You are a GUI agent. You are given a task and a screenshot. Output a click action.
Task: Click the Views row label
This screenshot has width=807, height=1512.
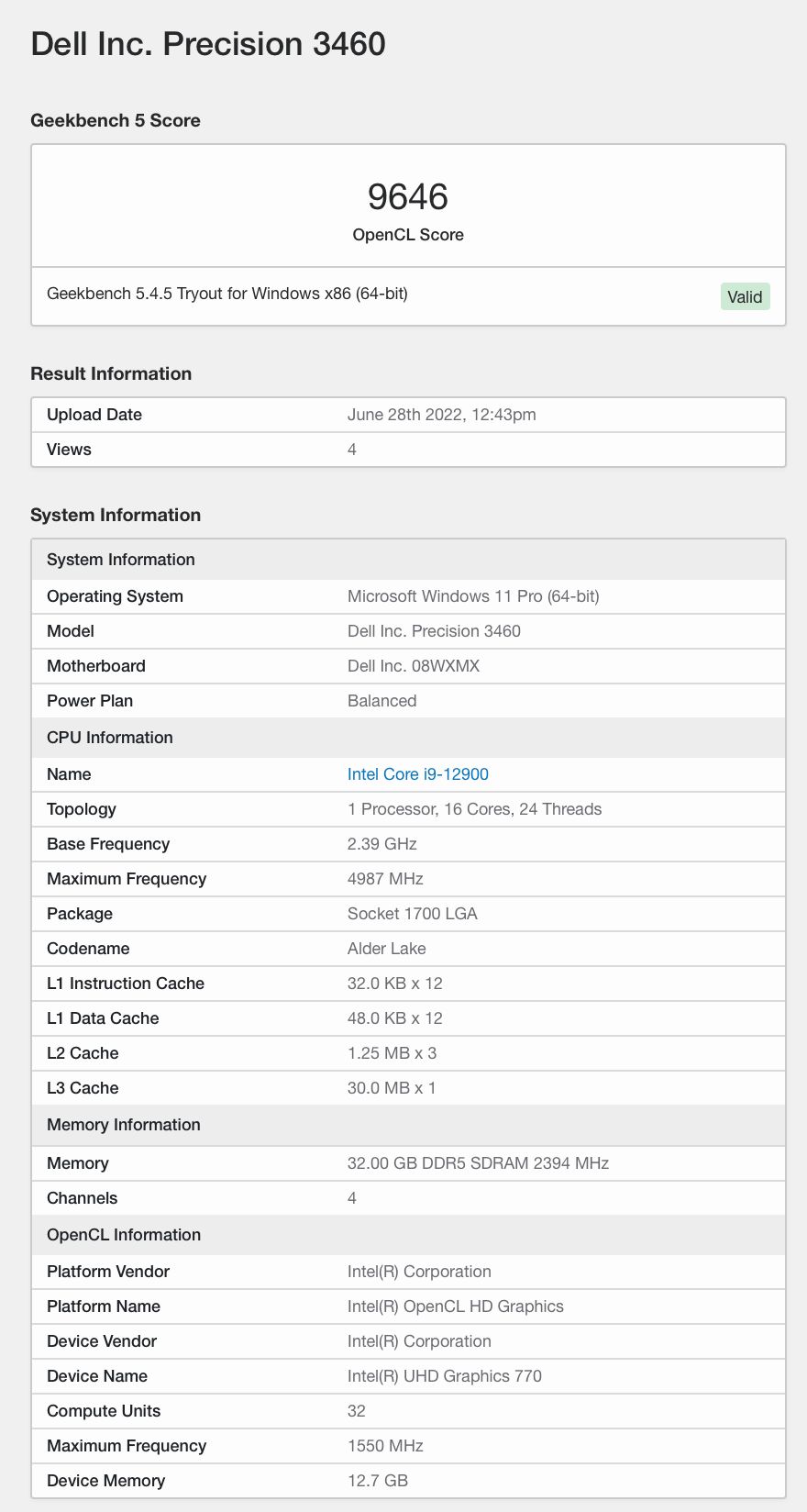69,450
